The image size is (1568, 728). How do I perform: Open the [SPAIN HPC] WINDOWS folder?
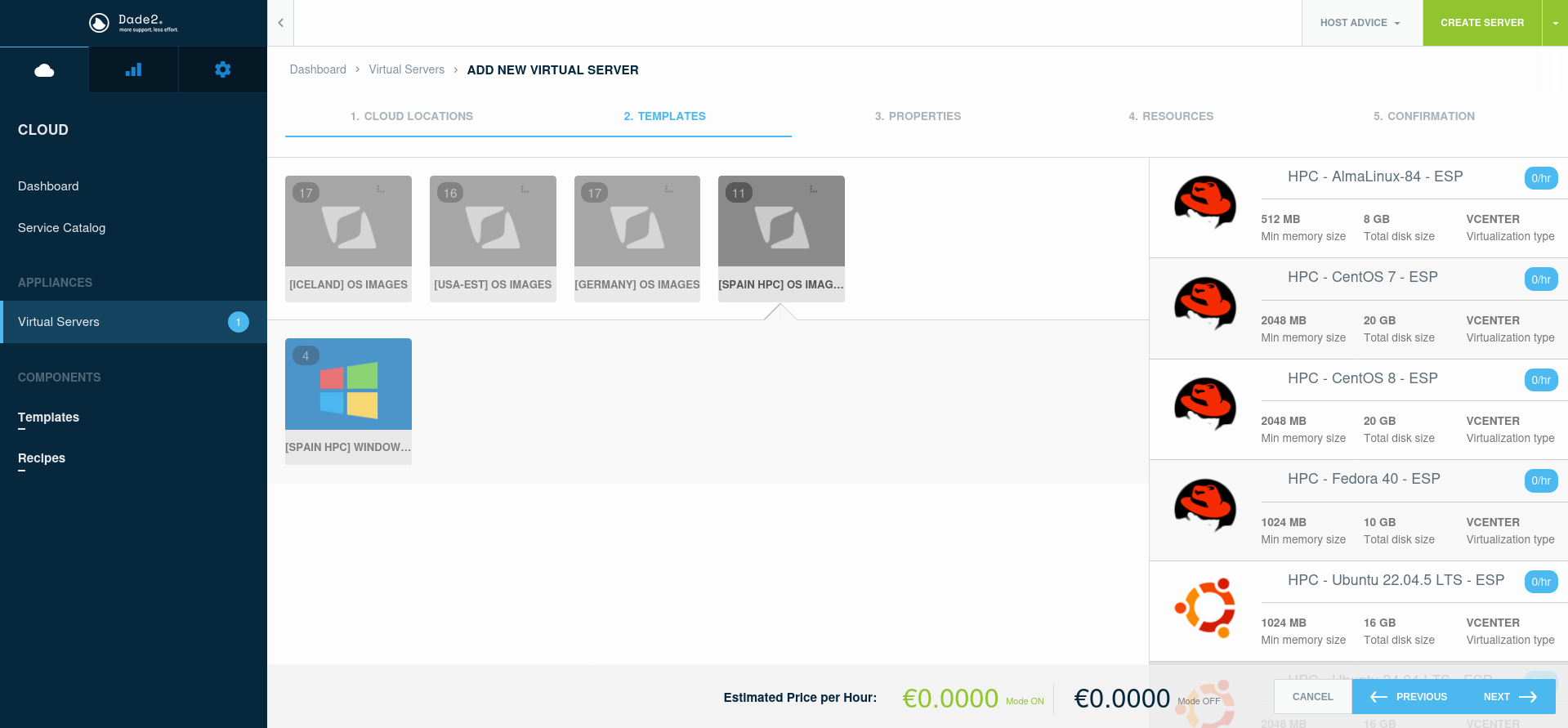(348, 401)
